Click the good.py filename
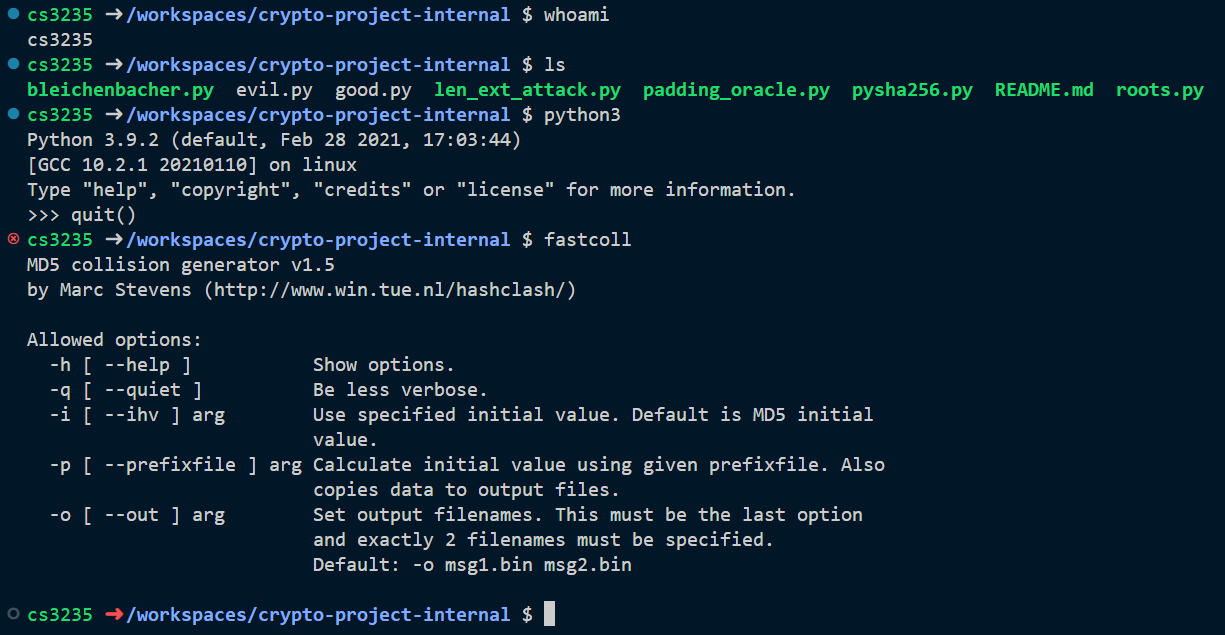Image resolution: width=1225 pixels, height=635 pixels. 373,90
